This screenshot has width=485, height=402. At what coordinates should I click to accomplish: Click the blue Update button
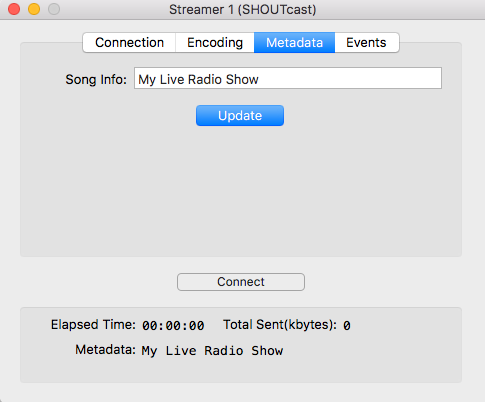(x=240, y=116)
